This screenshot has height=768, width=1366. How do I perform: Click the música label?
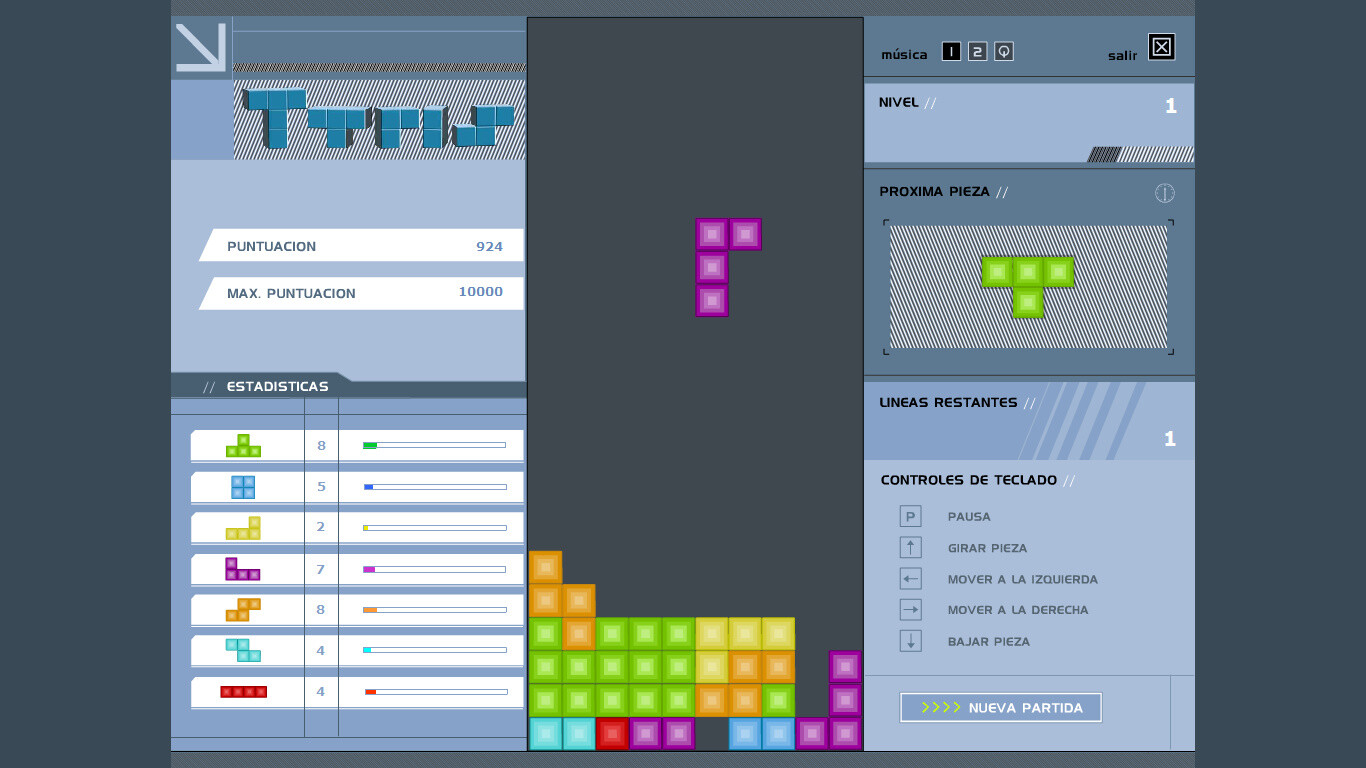pos(904,55)
